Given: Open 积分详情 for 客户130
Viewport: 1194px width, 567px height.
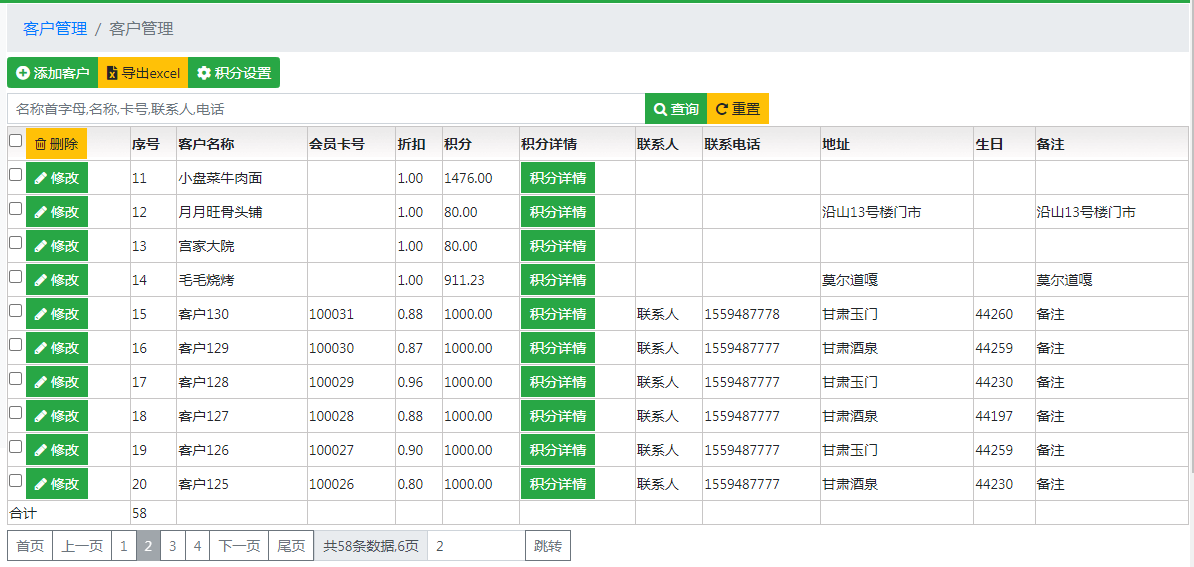Looking at the screenshot, I should point(557,314).
